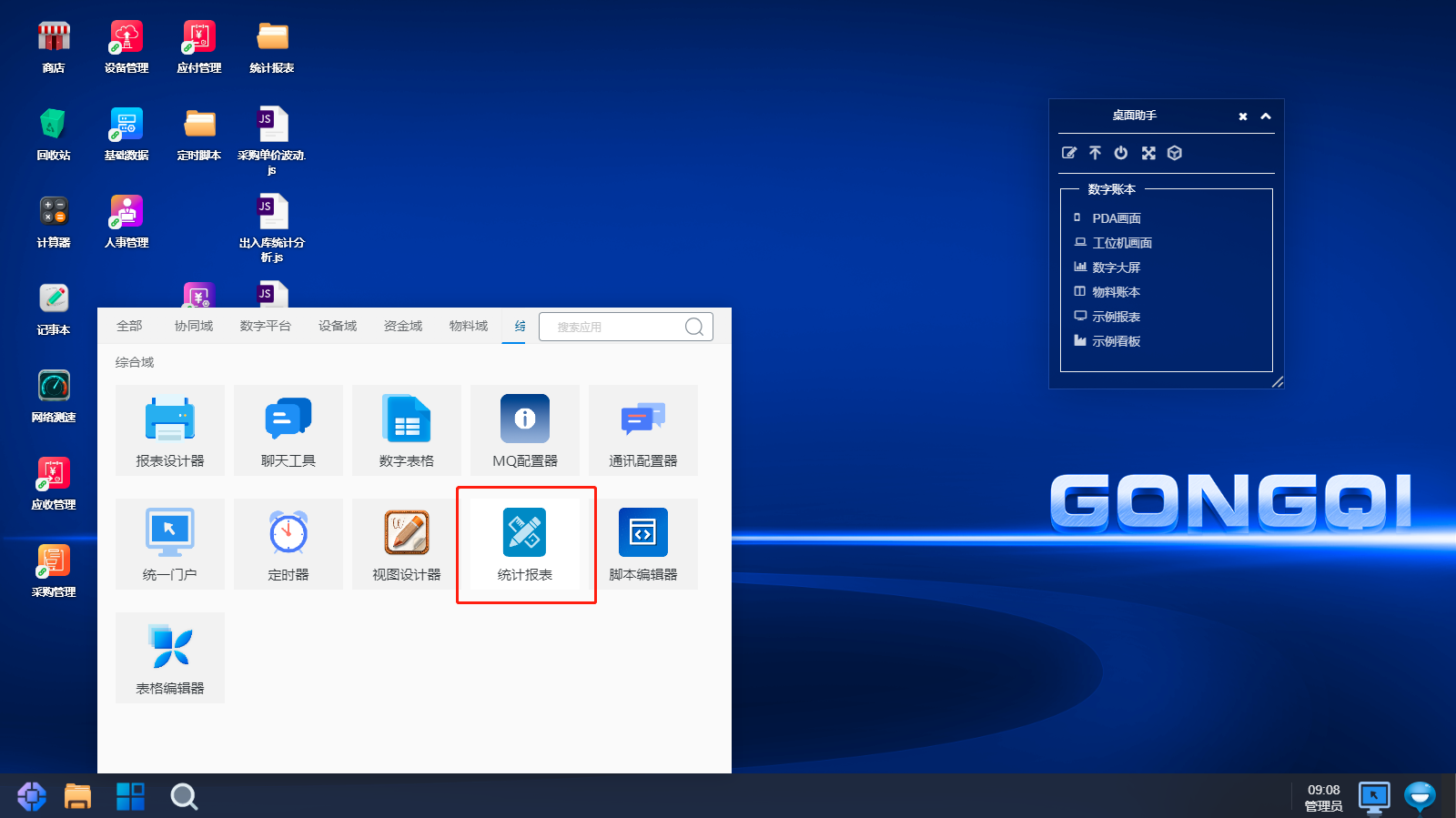Open 数字大屏 link
1456x818 pixels.
click(1117, 268)
